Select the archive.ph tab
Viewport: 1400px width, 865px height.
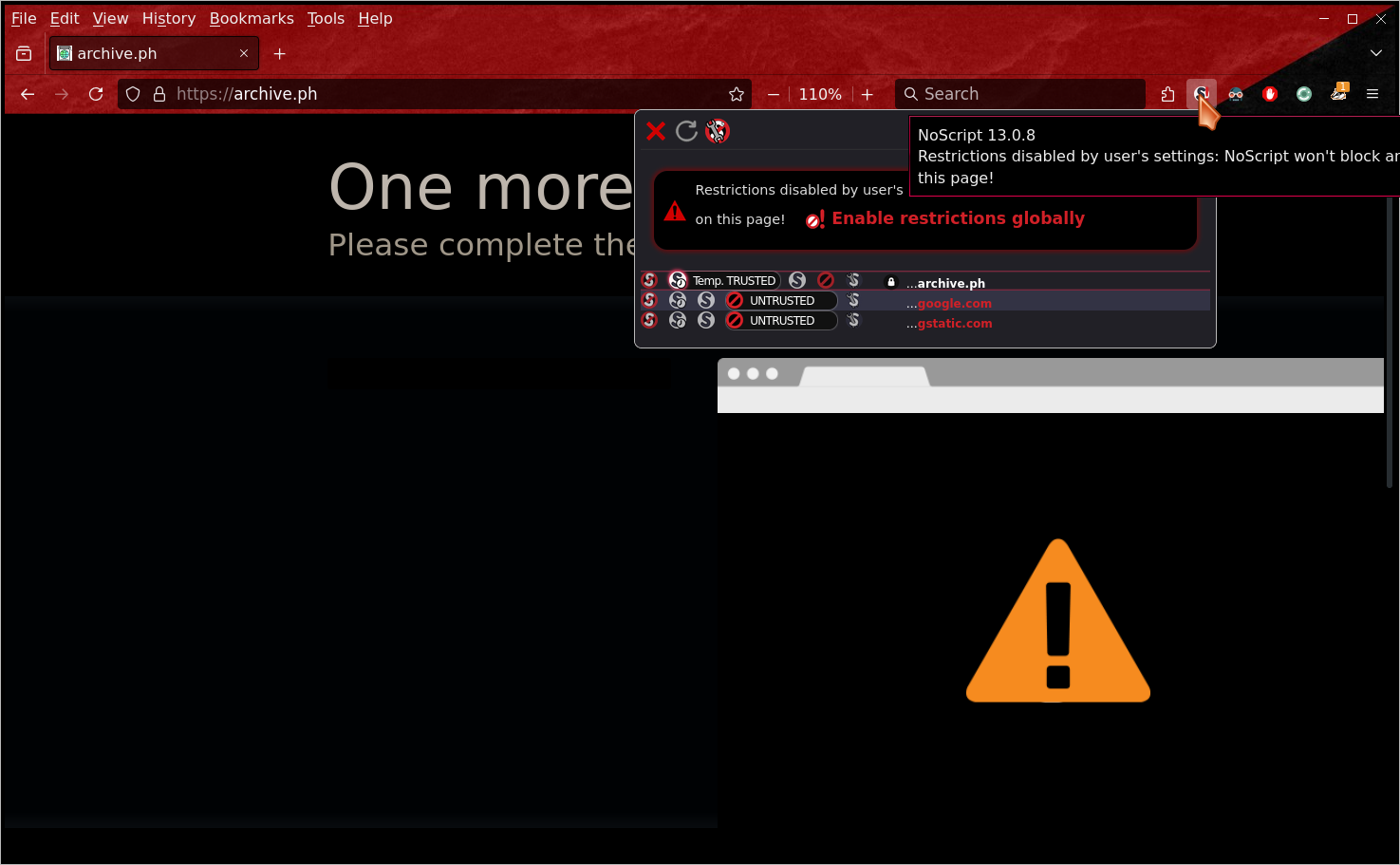(x=154, y=54)
